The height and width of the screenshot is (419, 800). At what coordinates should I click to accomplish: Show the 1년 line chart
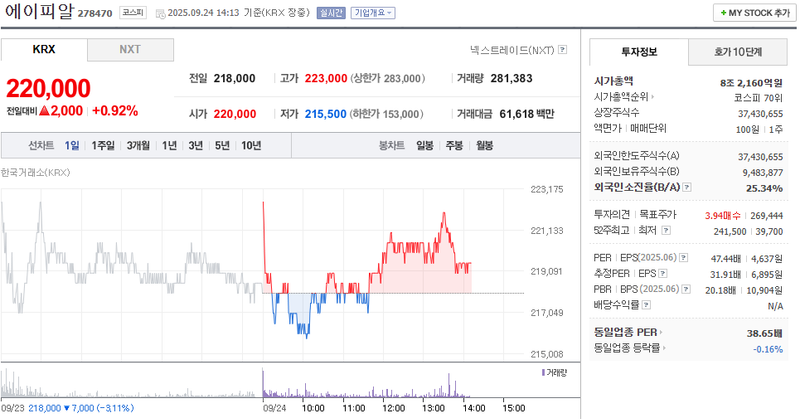coord(169,145)
